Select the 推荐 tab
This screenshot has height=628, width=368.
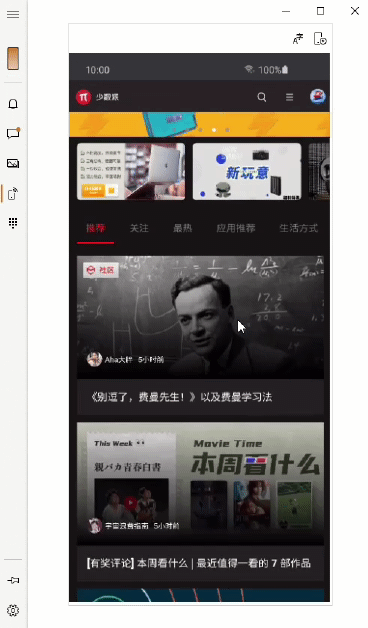(96, 228)
